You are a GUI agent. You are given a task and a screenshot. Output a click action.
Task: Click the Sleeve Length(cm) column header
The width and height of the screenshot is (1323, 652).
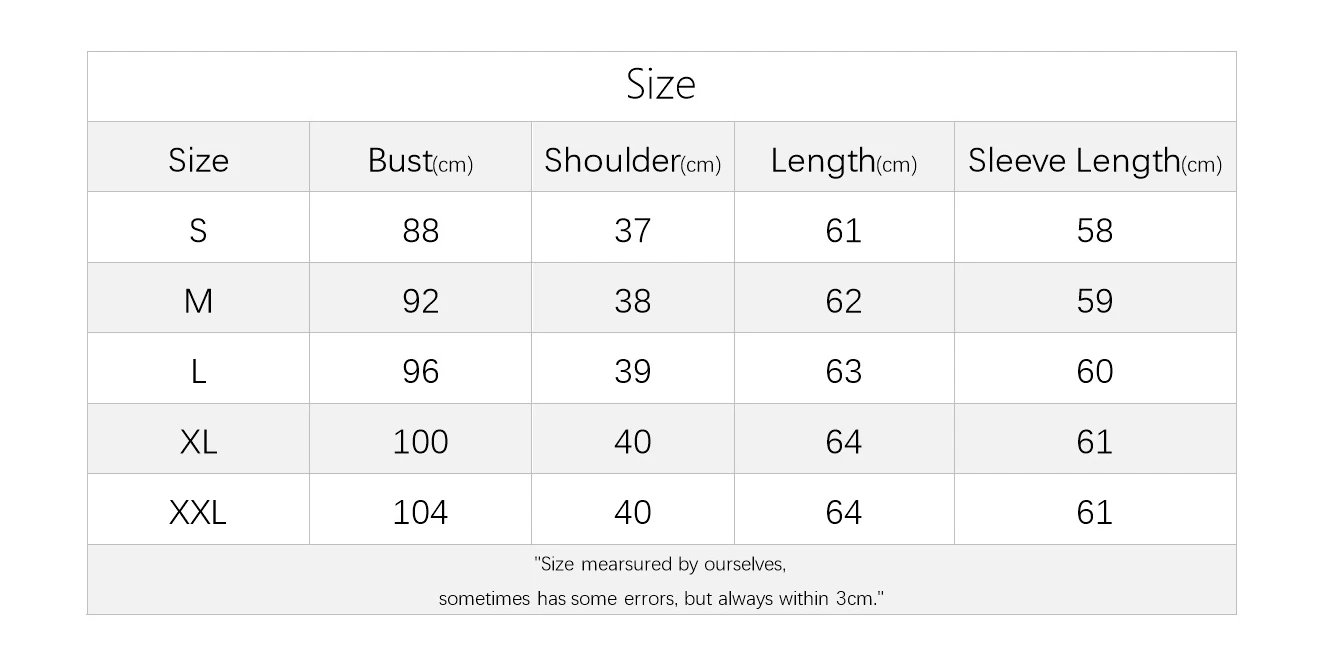1095,161
